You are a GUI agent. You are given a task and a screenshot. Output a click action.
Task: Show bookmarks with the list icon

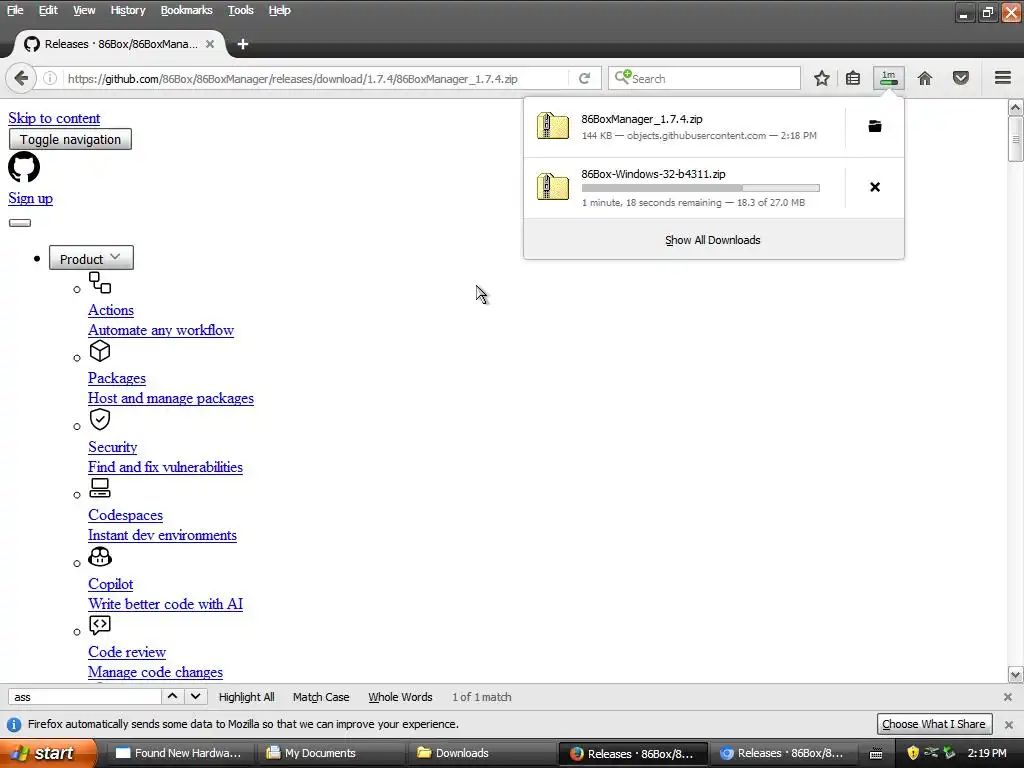pyautogui.click(x=853, y=78)
